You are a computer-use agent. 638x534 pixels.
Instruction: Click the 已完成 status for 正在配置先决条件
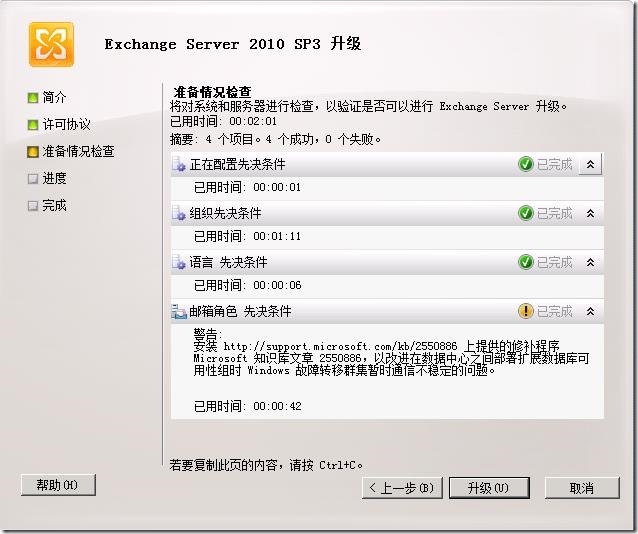[x=555, y=164]
